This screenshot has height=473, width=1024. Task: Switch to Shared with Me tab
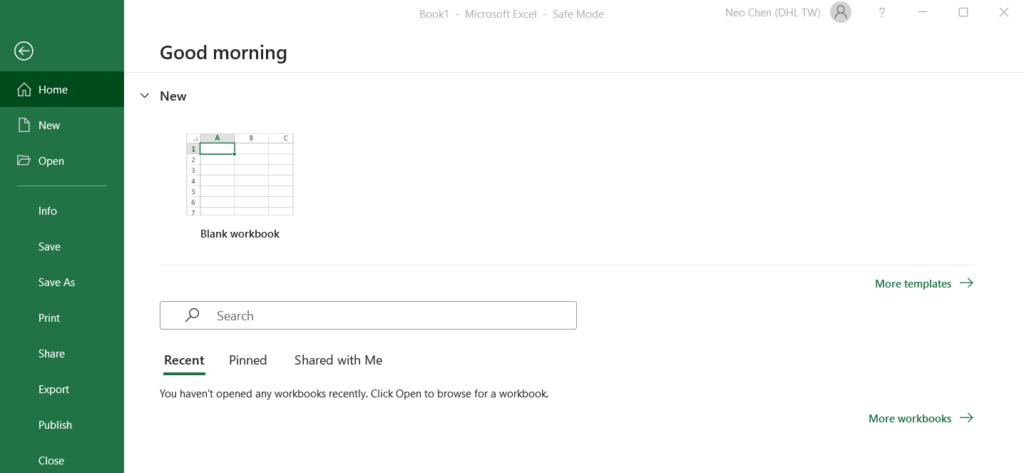point(338,360)
